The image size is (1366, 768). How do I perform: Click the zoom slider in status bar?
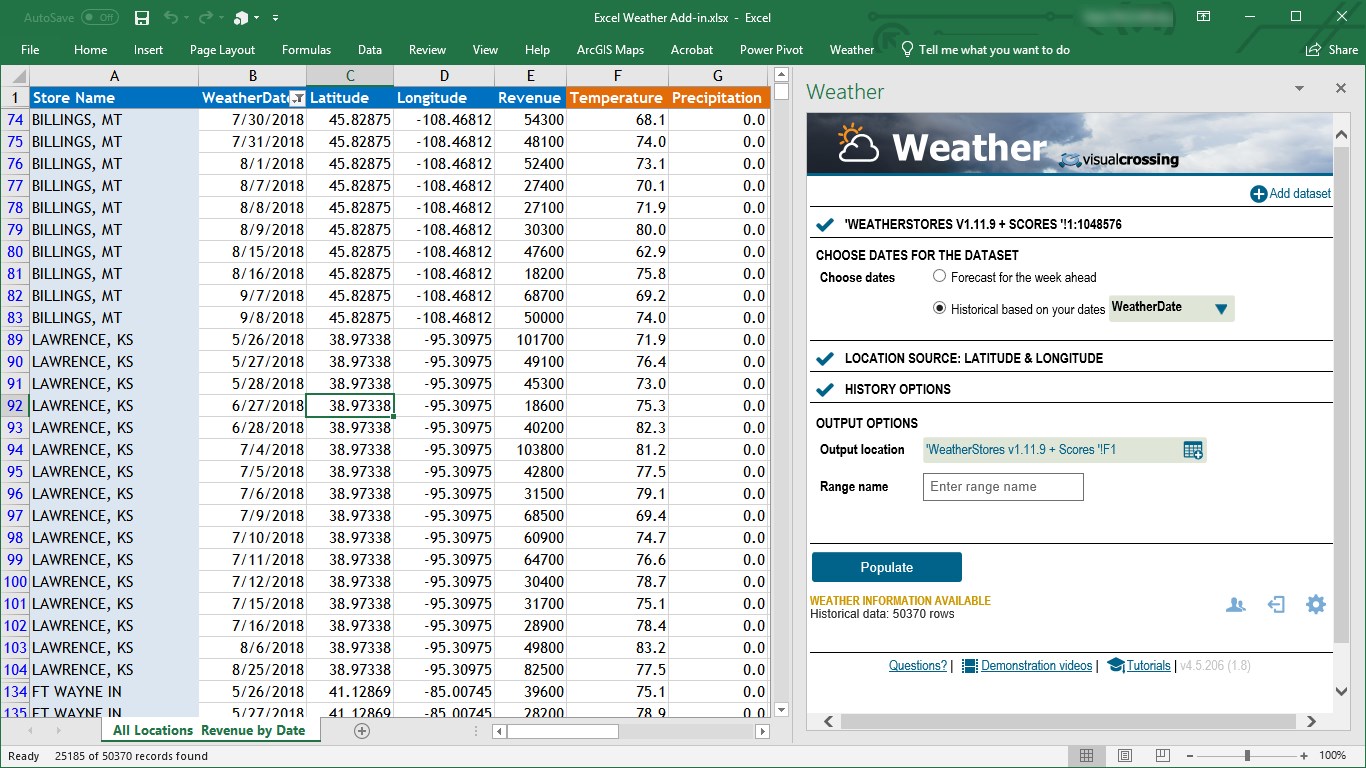pos(1247,756)
